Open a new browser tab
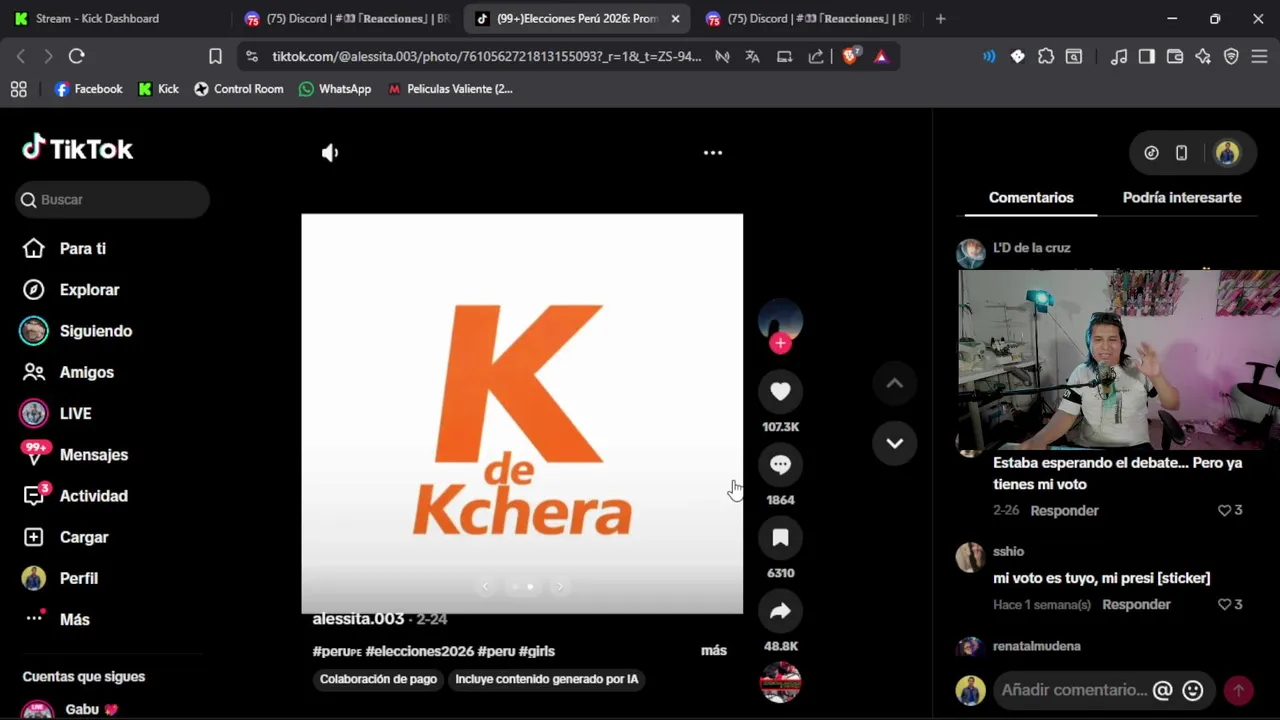The image size is (1280, 720). [x=940, y=19]
